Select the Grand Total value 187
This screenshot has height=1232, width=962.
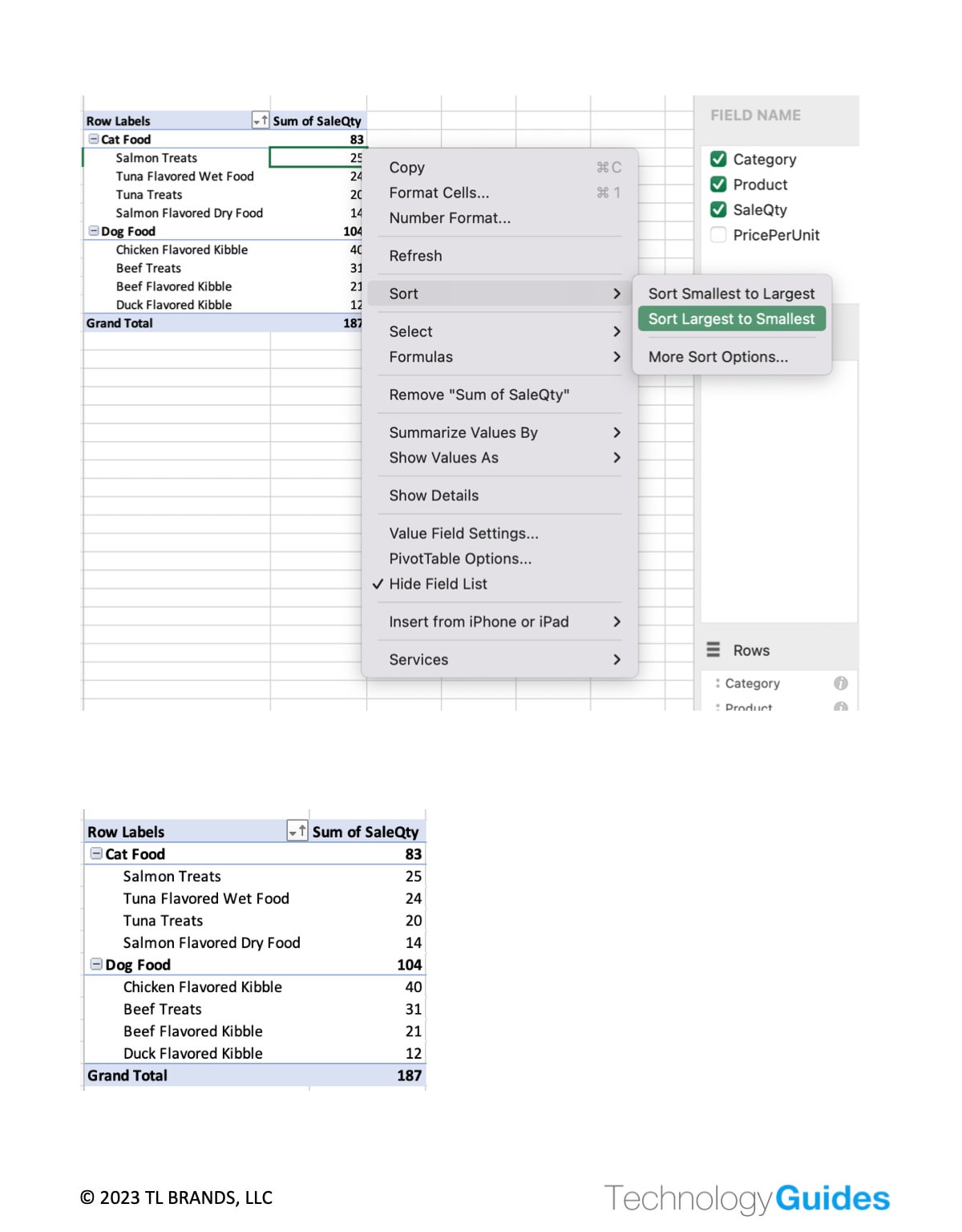tap(411, 1076)
